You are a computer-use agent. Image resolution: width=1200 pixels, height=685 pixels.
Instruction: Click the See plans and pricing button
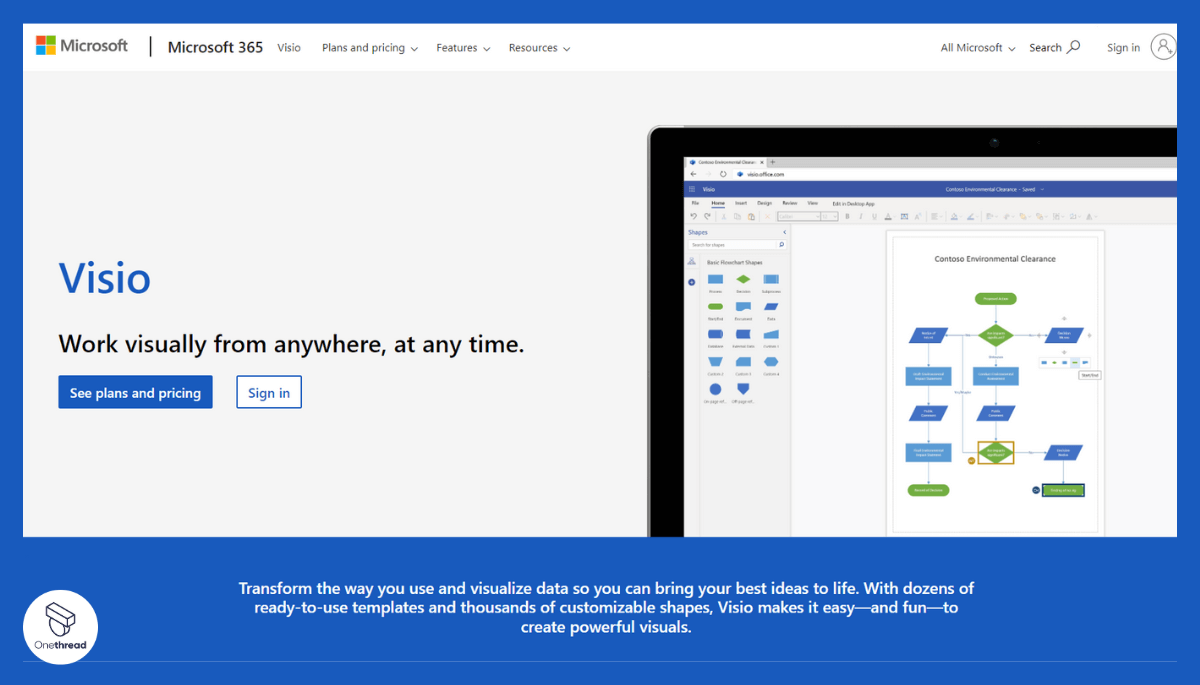[x=135, y=392]
